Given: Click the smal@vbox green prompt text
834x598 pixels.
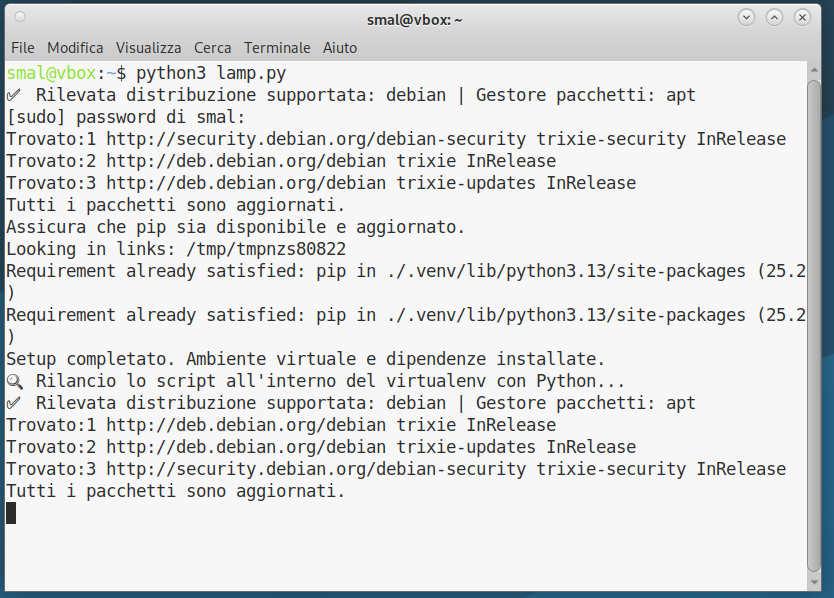Looking at the screenshot, I should click(x=51, y=73).
